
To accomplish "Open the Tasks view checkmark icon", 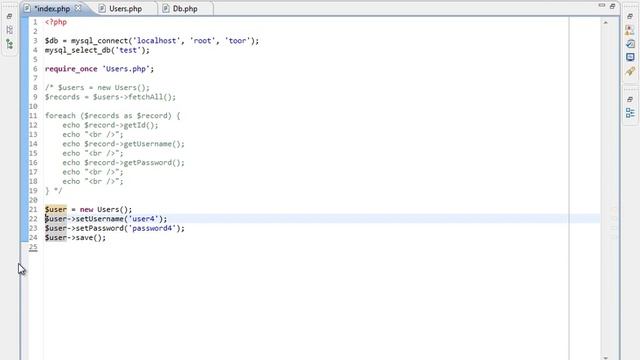I will click(630, 43).
